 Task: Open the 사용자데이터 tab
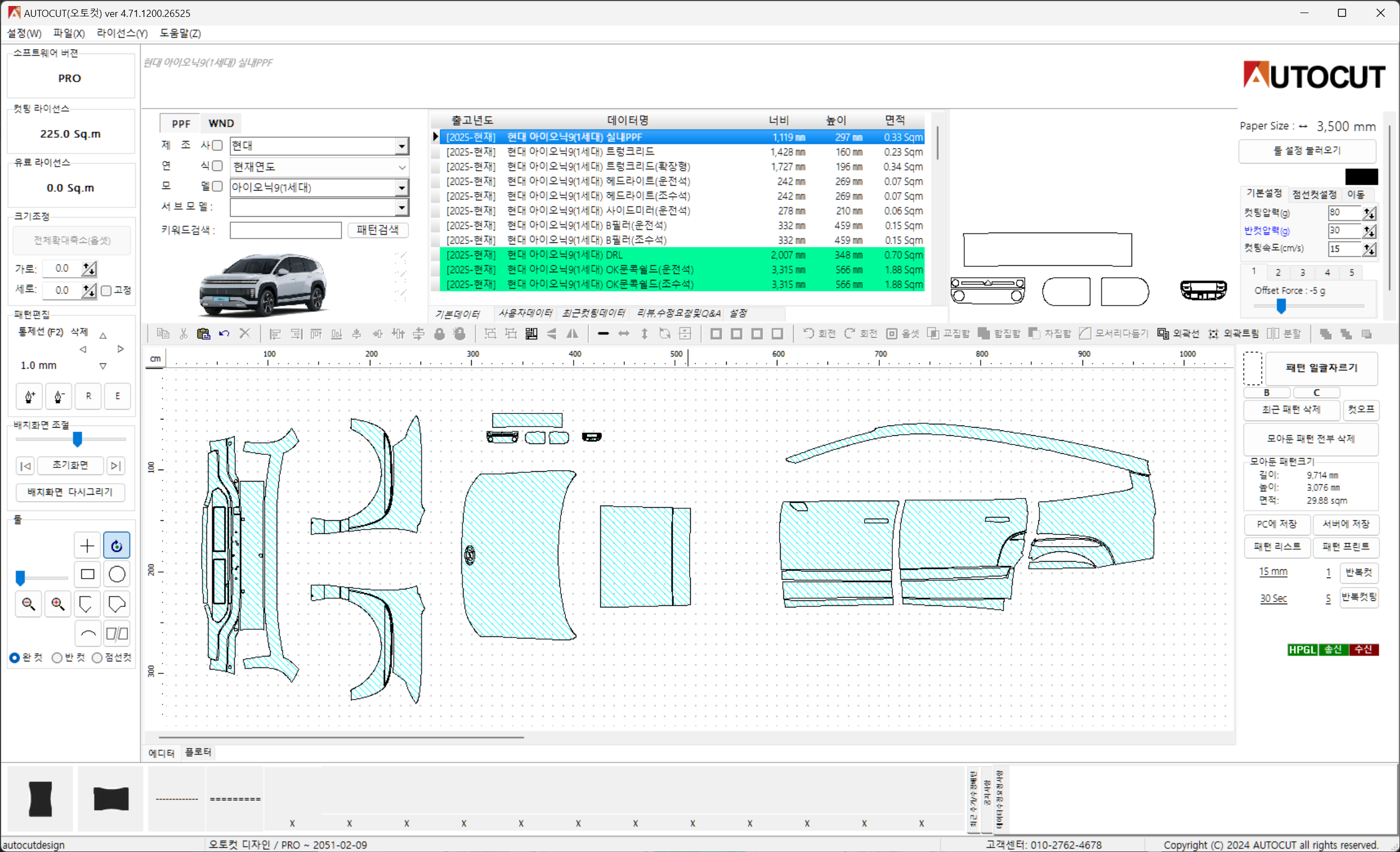(x=525, y=313)
